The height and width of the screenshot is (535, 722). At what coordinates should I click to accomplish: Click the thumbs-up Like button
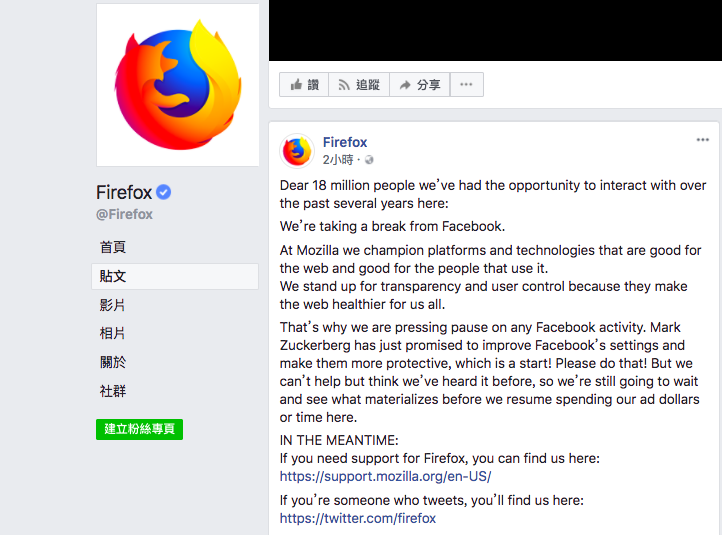click(304, 85)
